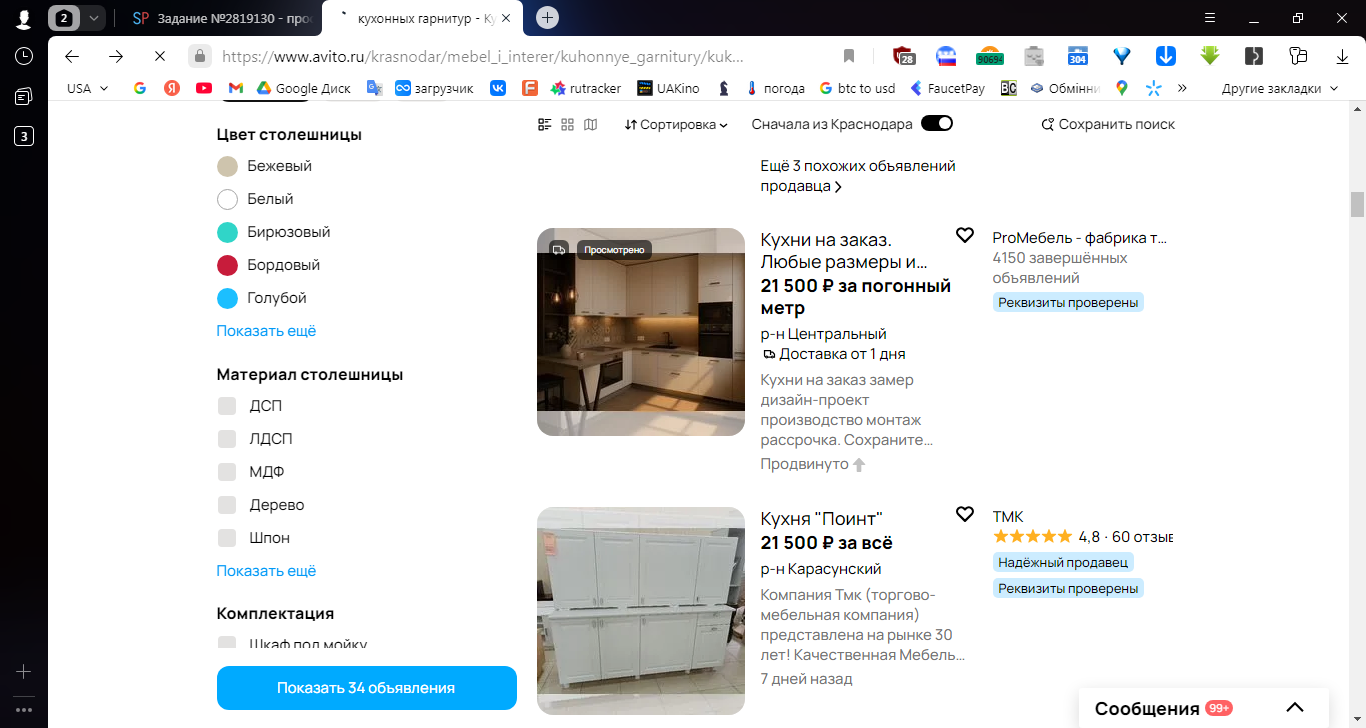This screenshot has width=1366, height=728.
Task: Open browser downloads panel
Action: point(1342,56)
